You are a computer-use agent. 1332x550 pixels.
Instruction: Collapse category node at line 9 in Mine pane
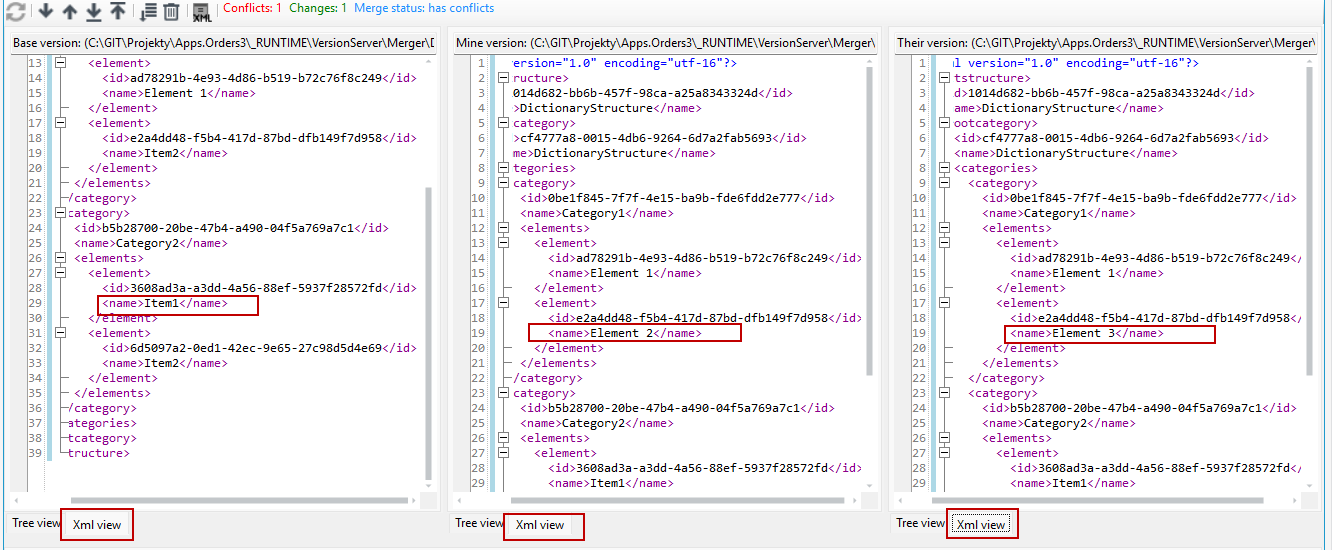coord(503,183)
